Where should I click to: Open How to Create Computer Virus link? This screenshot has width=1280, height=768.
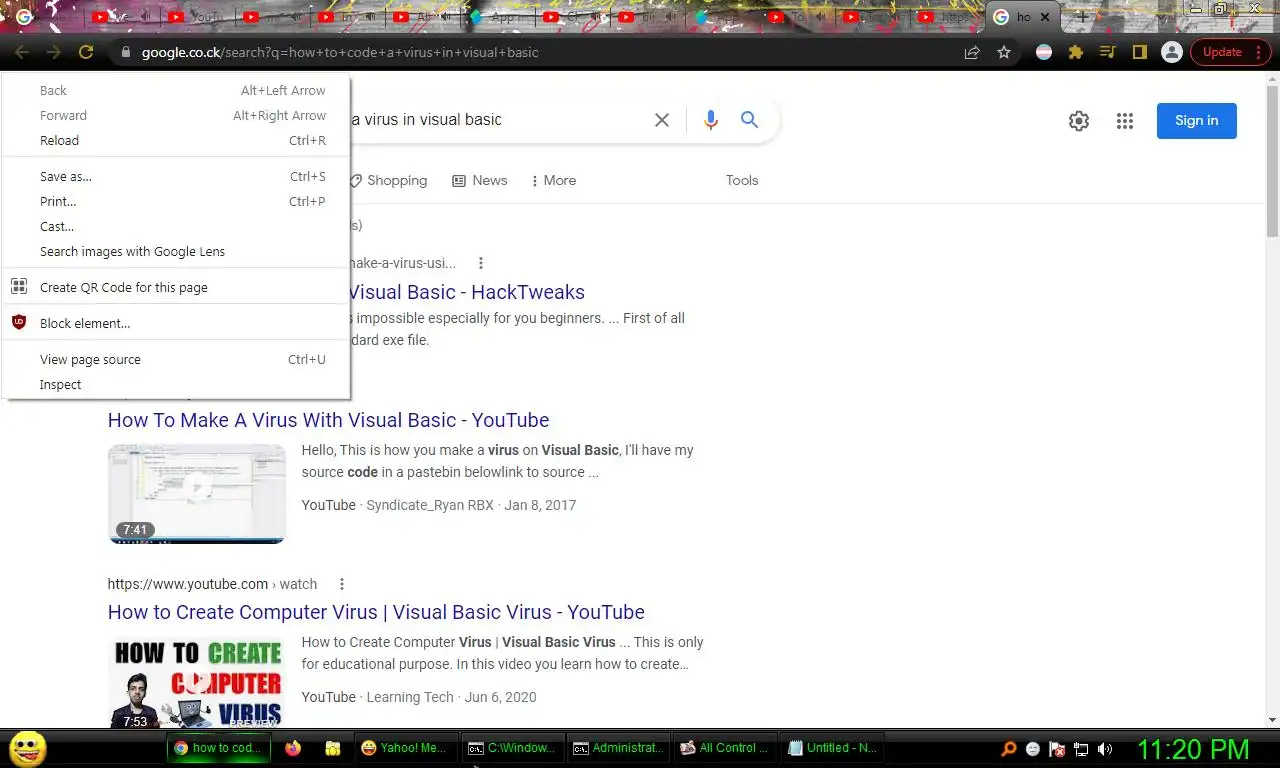click(x=376, y=612)
